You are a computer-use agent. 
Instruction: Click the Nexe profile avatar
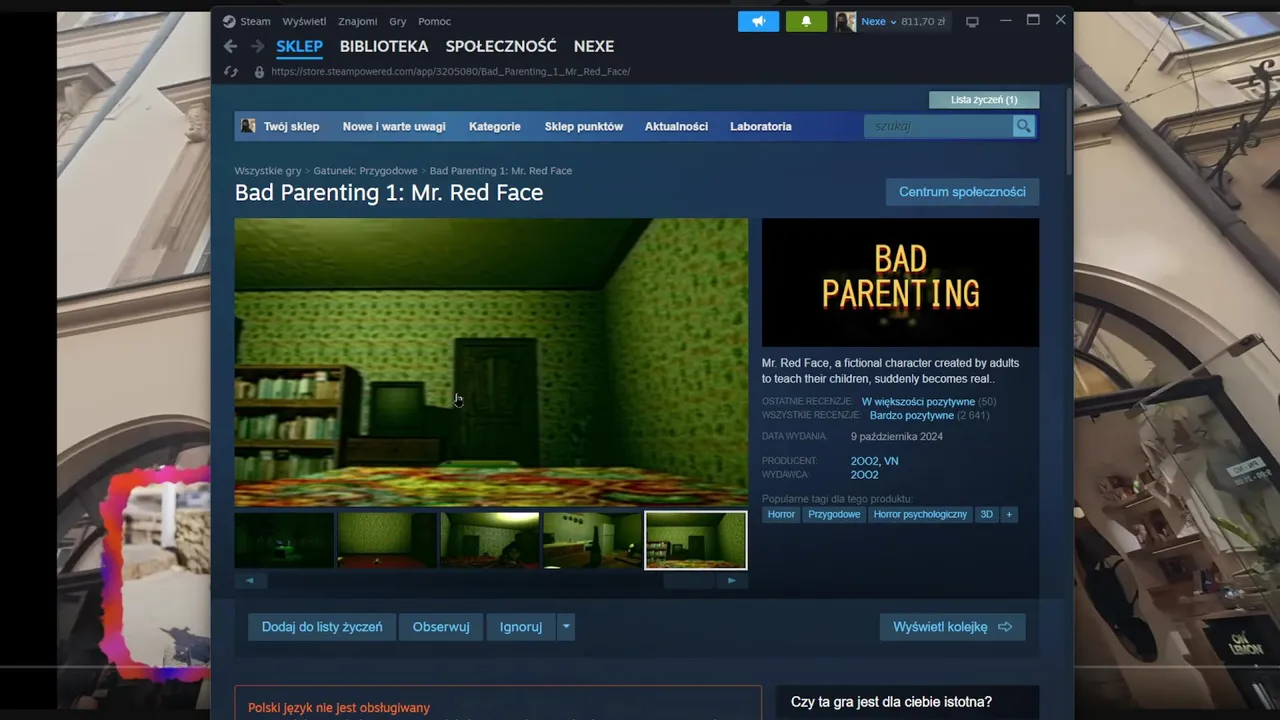845,21
